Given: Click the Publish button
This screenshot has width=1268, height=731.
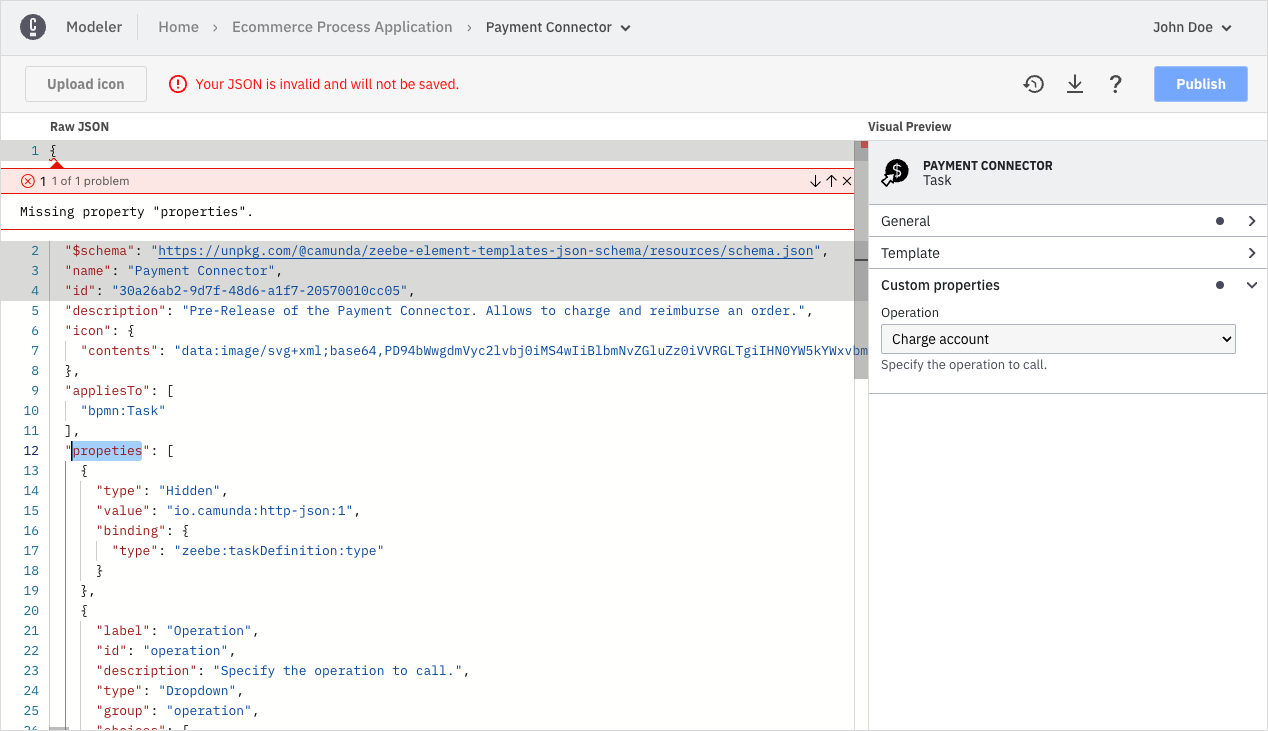Looking at the screenshot, I should point(1200,84).
